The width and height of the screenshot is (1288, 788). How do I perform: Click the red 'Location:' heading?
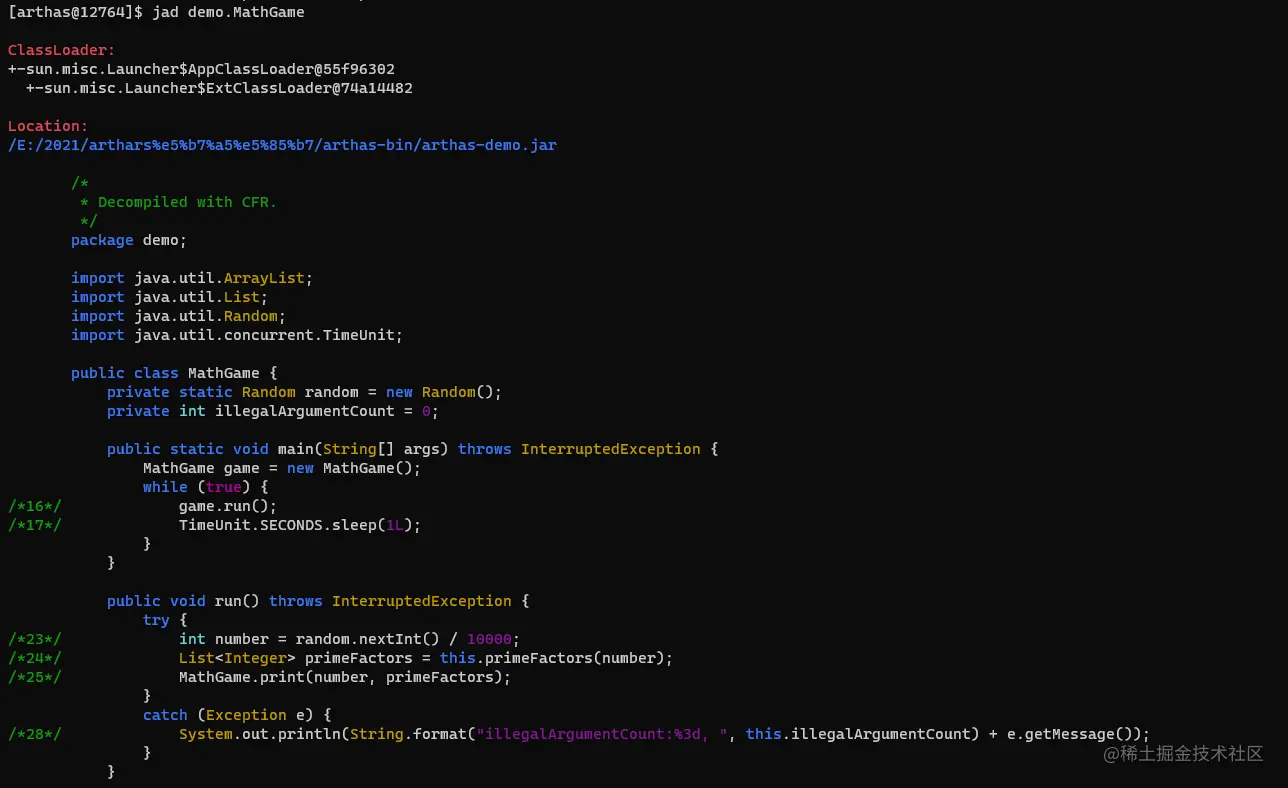click(48, 126)
